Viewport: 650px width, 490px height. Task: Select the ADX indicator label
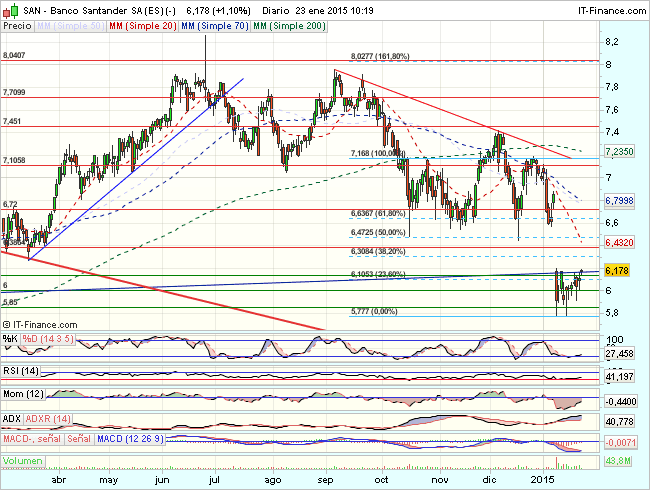point(12,419)
